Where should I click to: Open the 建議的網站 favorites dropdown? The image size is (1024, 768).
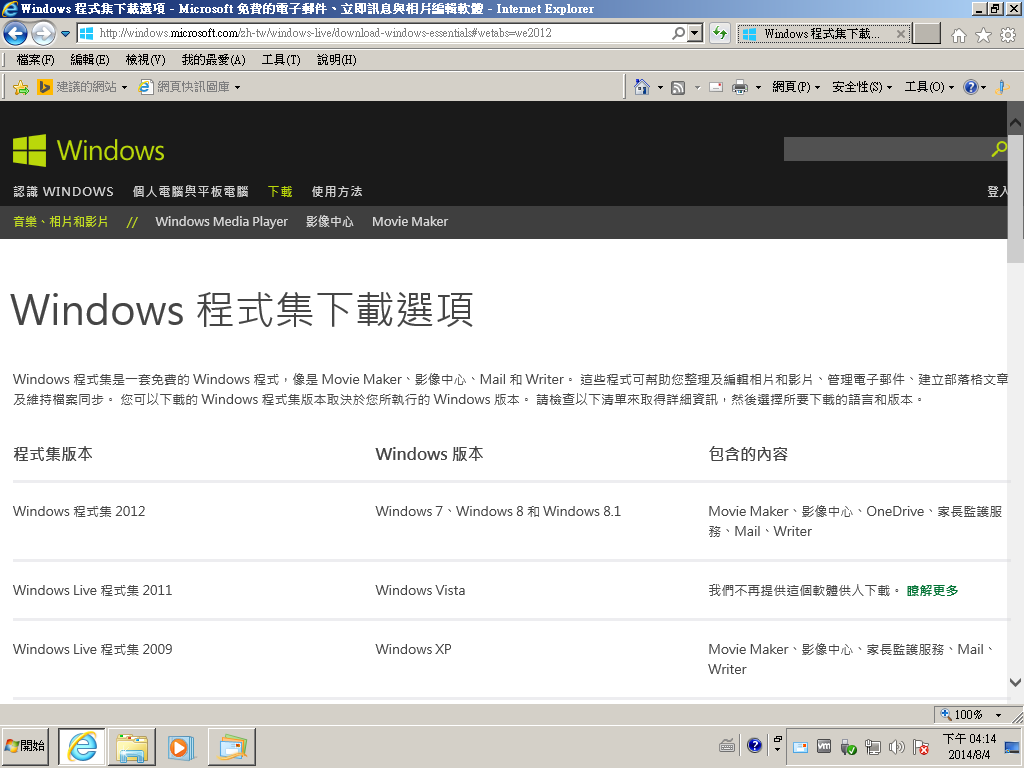pos(82,87)
